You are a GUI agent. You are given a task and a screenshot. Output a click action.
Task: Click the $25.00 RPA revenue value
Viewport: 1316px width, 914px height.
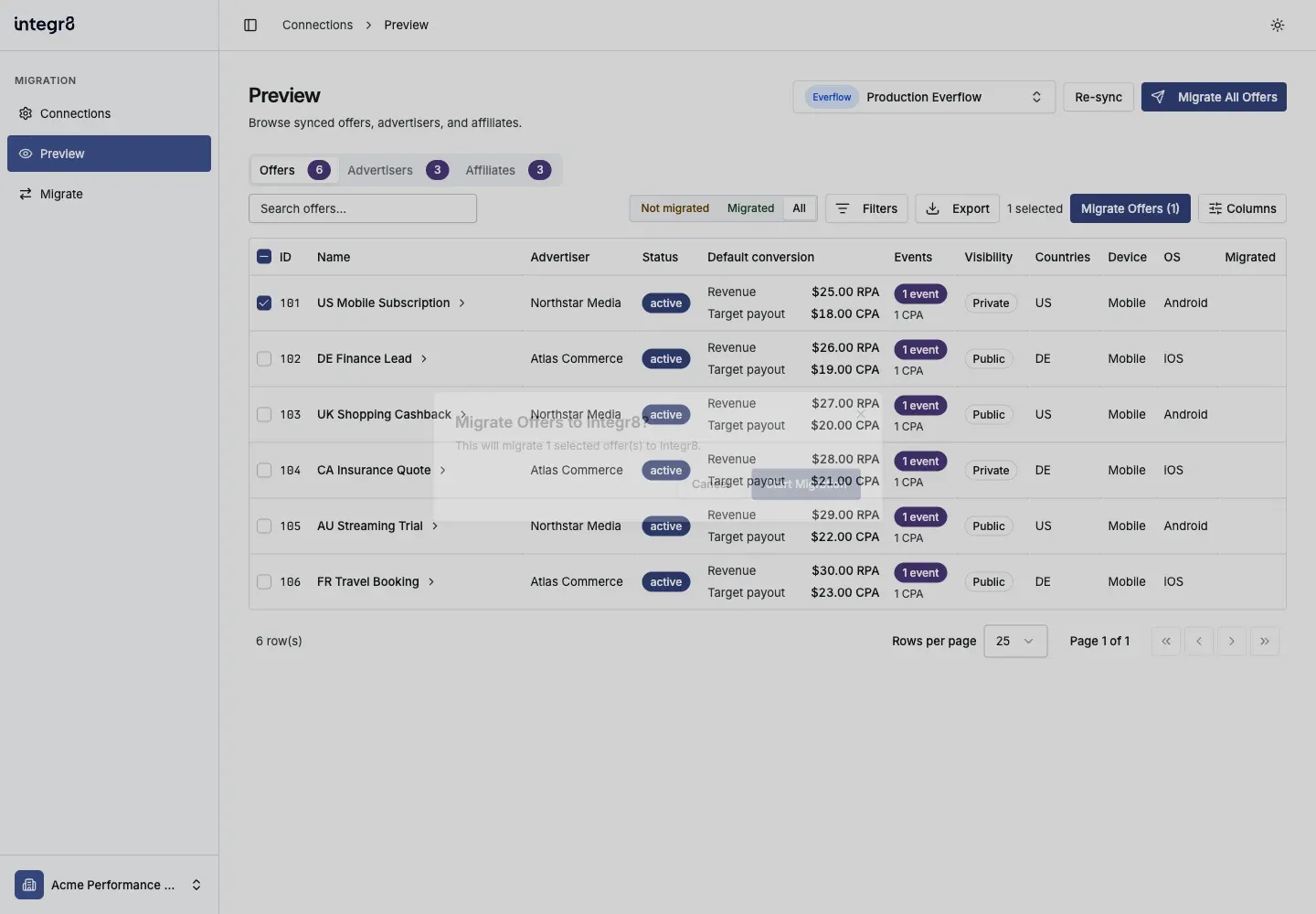[x=845, y=292]
